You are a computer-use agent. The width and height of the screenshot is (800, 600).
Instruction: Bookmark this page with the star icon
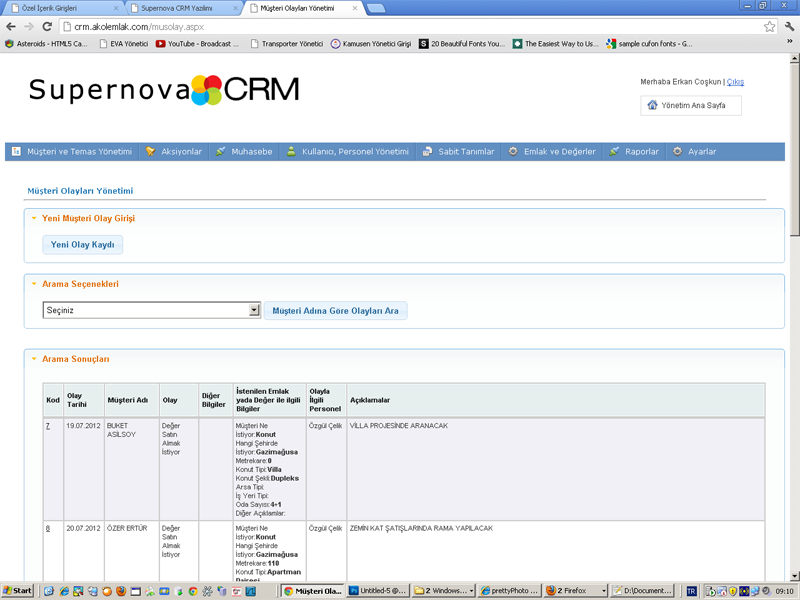769,27
